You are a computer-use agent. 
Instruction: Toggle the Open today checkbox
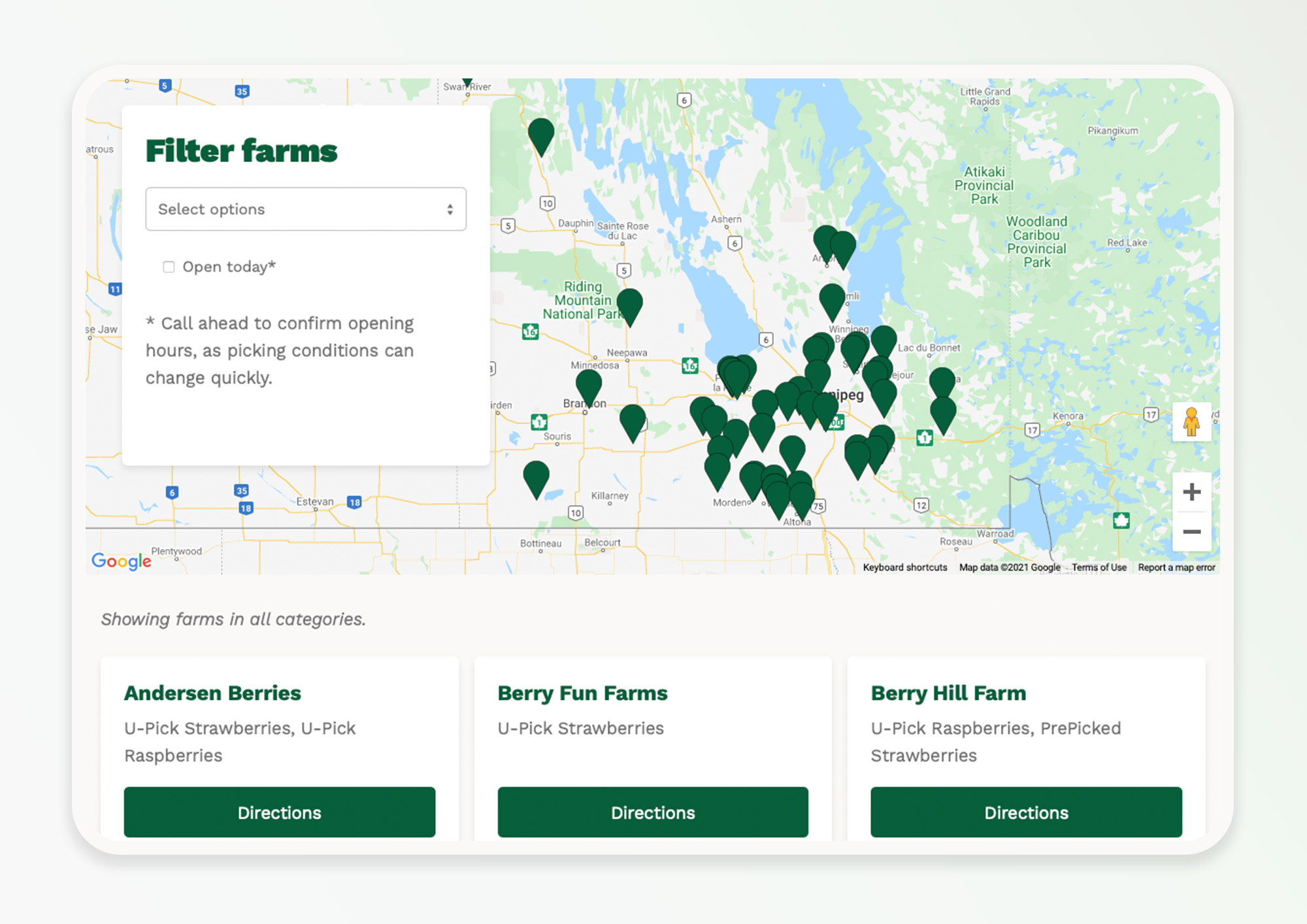pyautogui.click(x=167, y=267)
